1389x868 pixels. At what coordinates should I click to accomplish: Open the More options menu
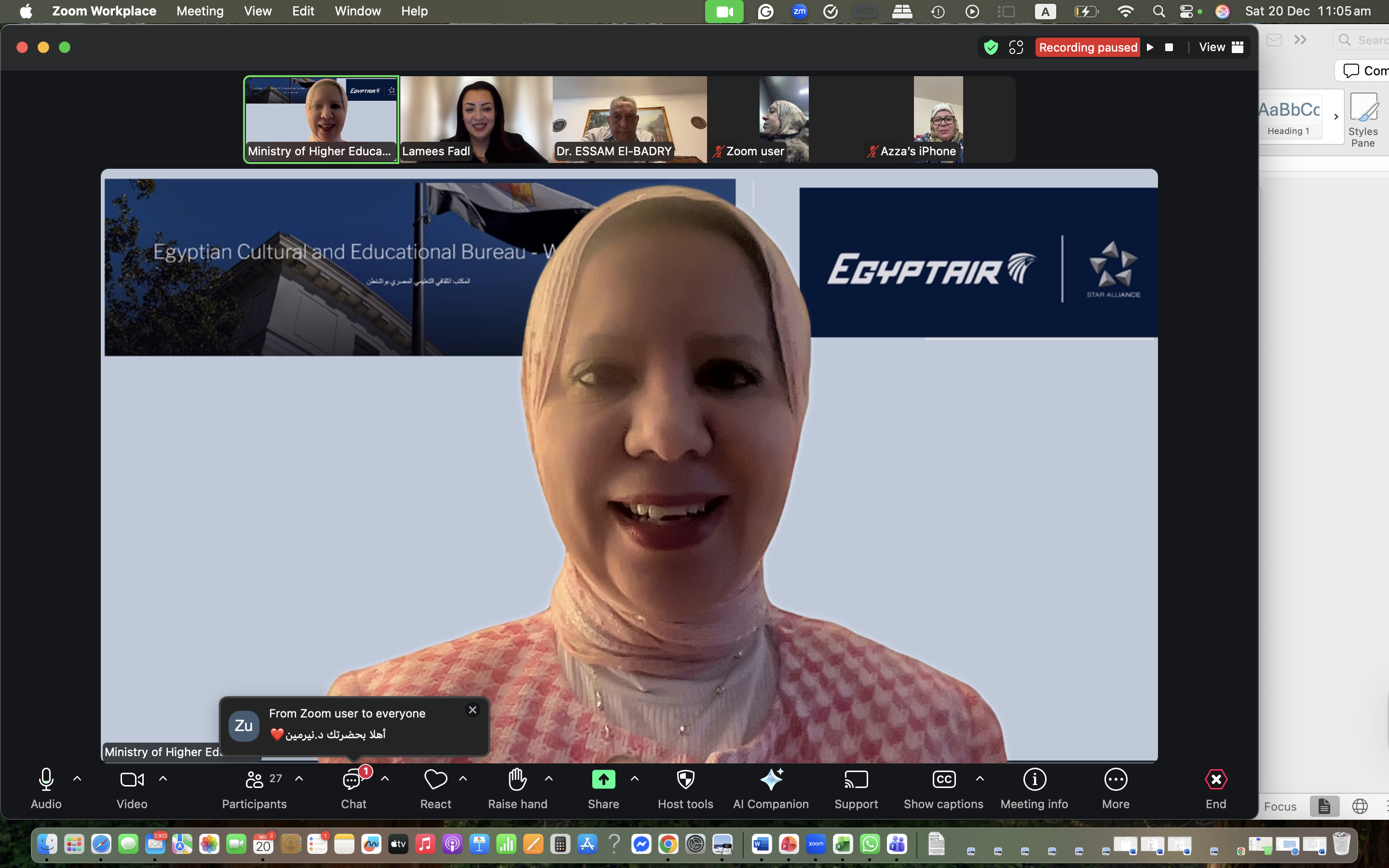point(1115,780)
